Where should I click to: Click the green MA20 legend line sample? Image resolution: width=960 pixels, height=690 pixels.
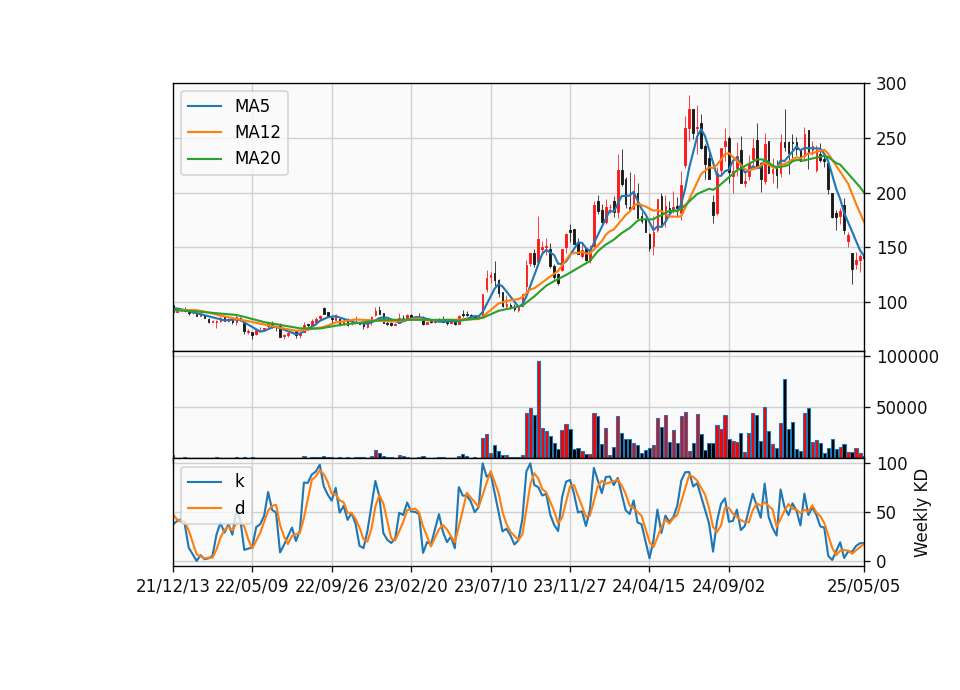click(204, 159)
